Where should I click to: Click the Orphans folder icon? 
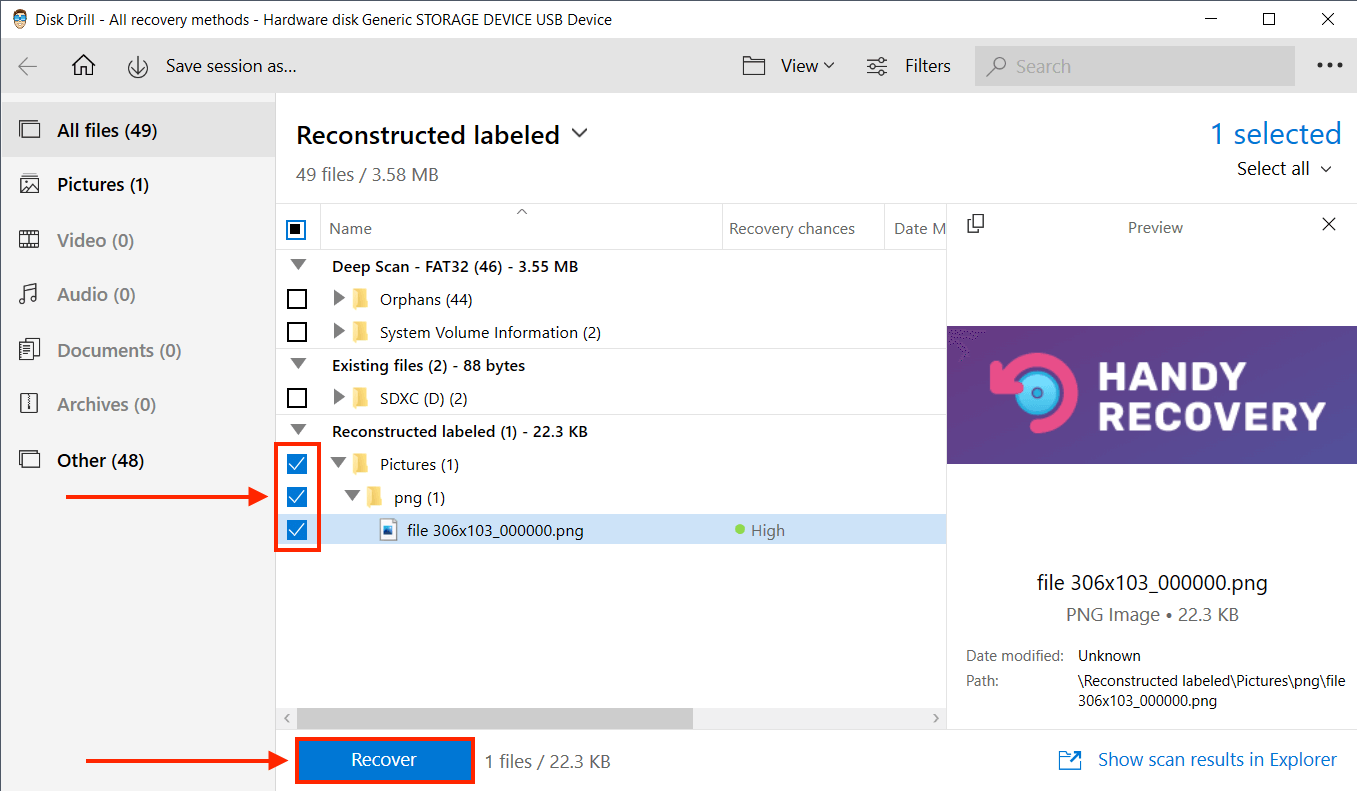361,299
